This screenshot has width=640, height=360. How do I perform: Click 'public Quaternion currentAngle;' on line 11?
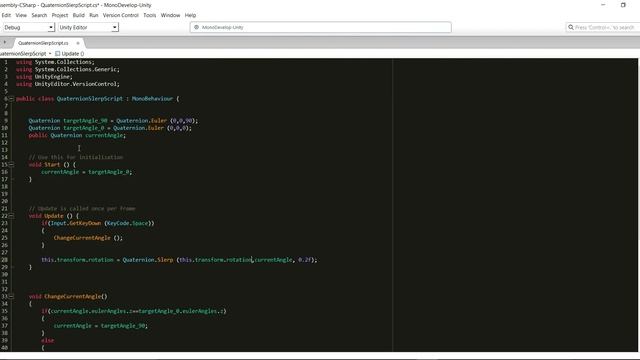(x=77, y=136)
